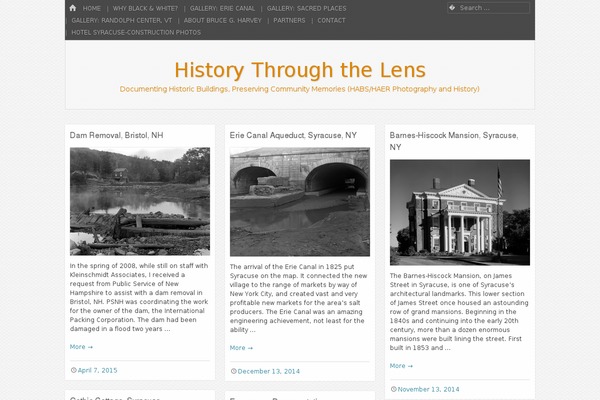The image size is (600, 400).
Task: Focus the Search input field
Action: (x=489, y=8)
